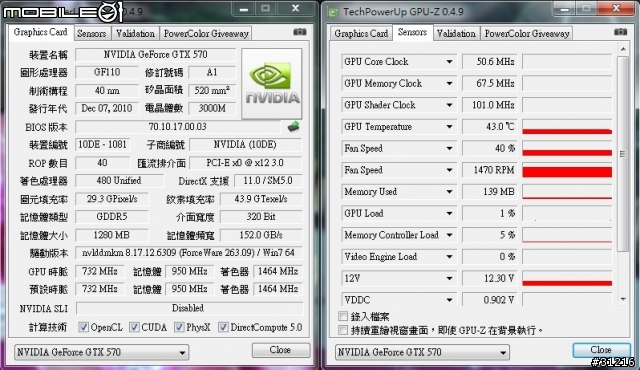Click the bandwidth value 152.0 GB/s

click(x=261, y=235)
